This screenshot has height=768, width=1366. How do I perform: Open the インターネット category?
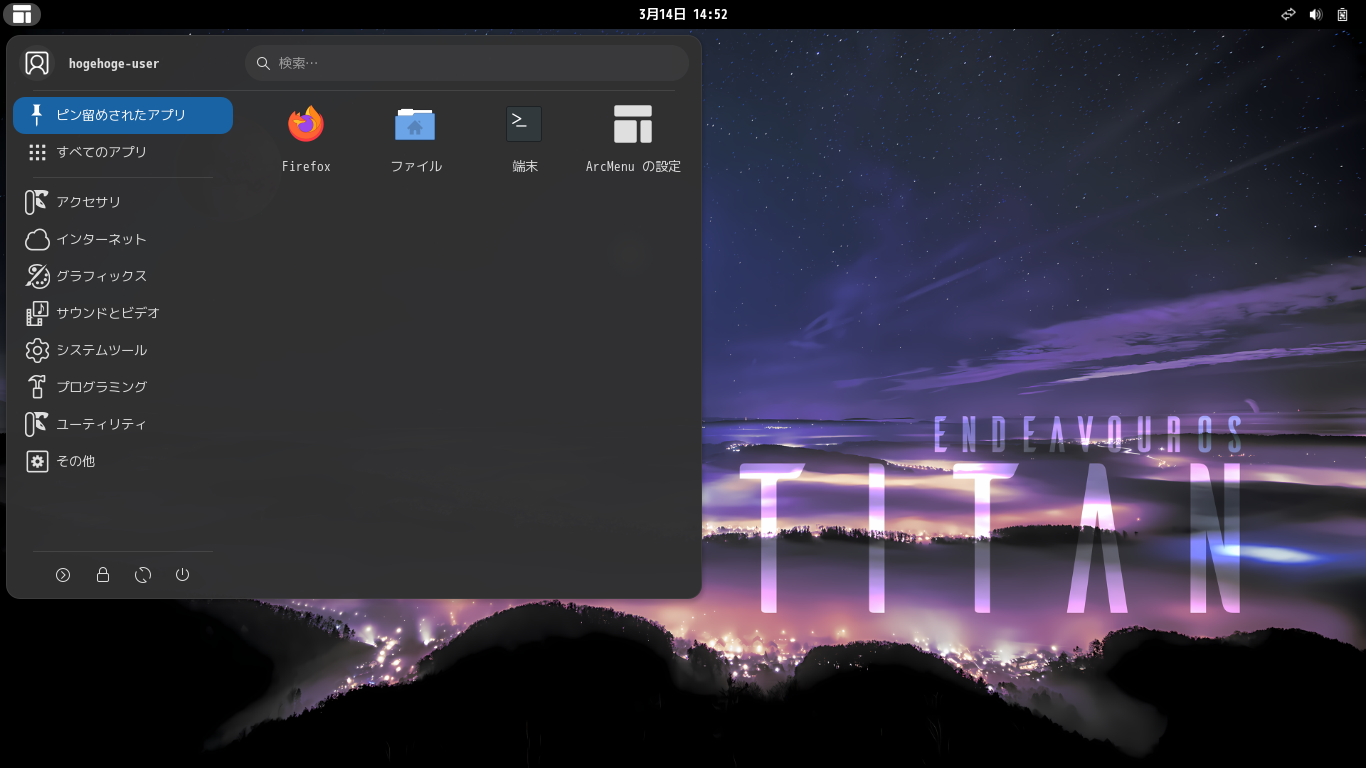tap(123, 239)
